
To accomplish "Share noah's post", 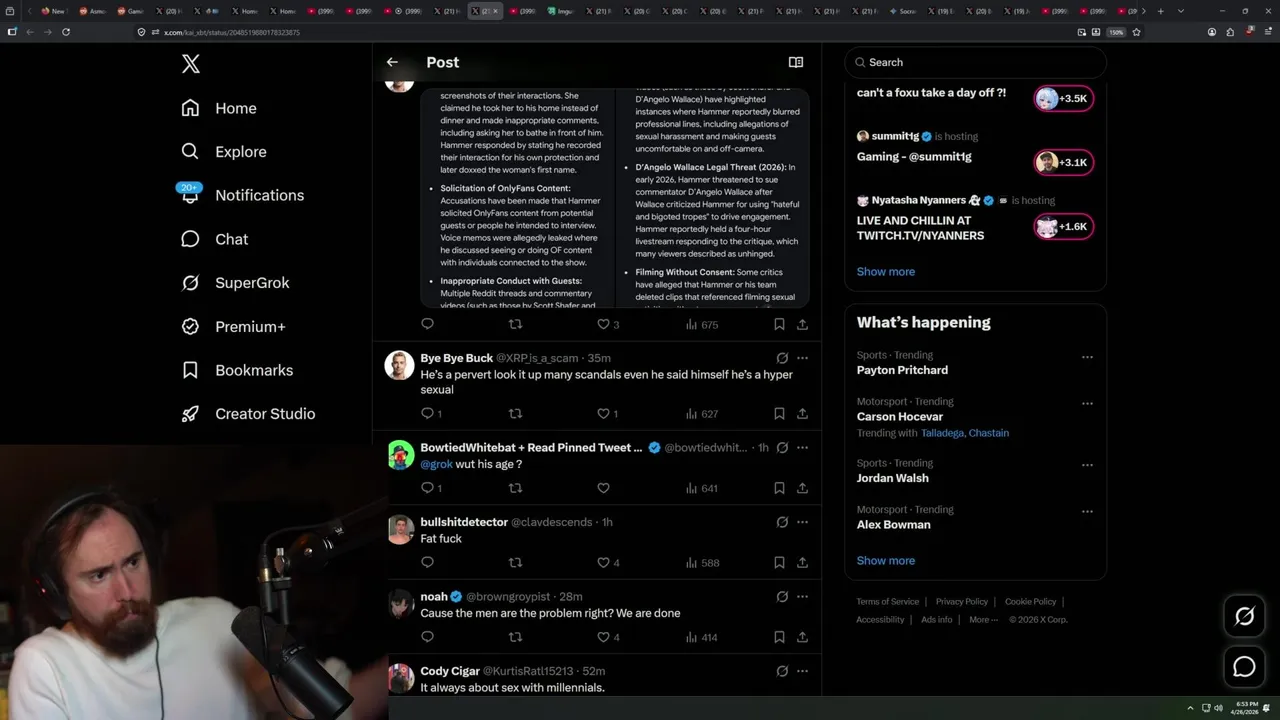I will 802,637.
